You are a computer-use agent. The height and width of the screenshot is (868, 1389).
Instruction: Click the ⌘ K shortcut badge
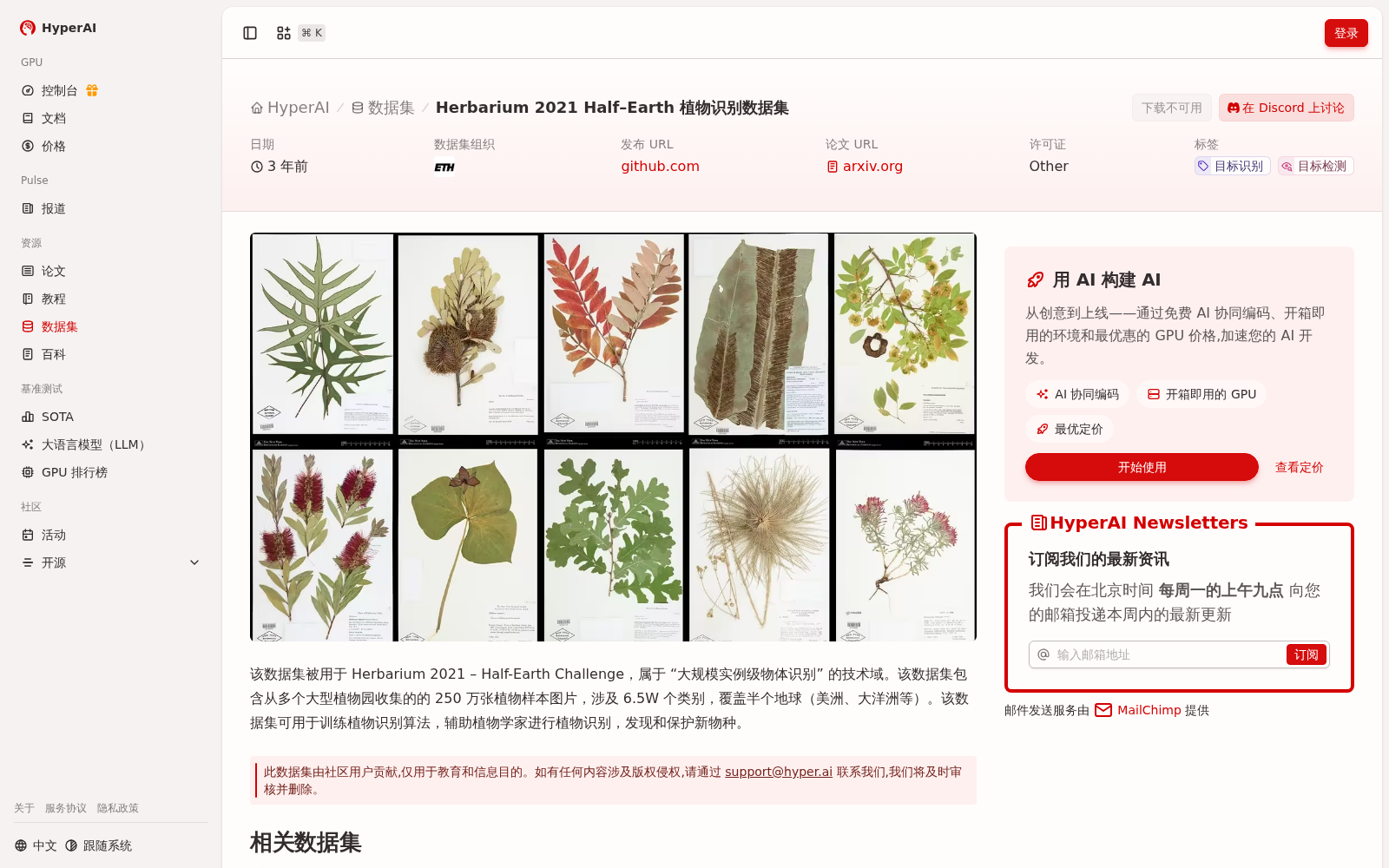coord(312,33)
